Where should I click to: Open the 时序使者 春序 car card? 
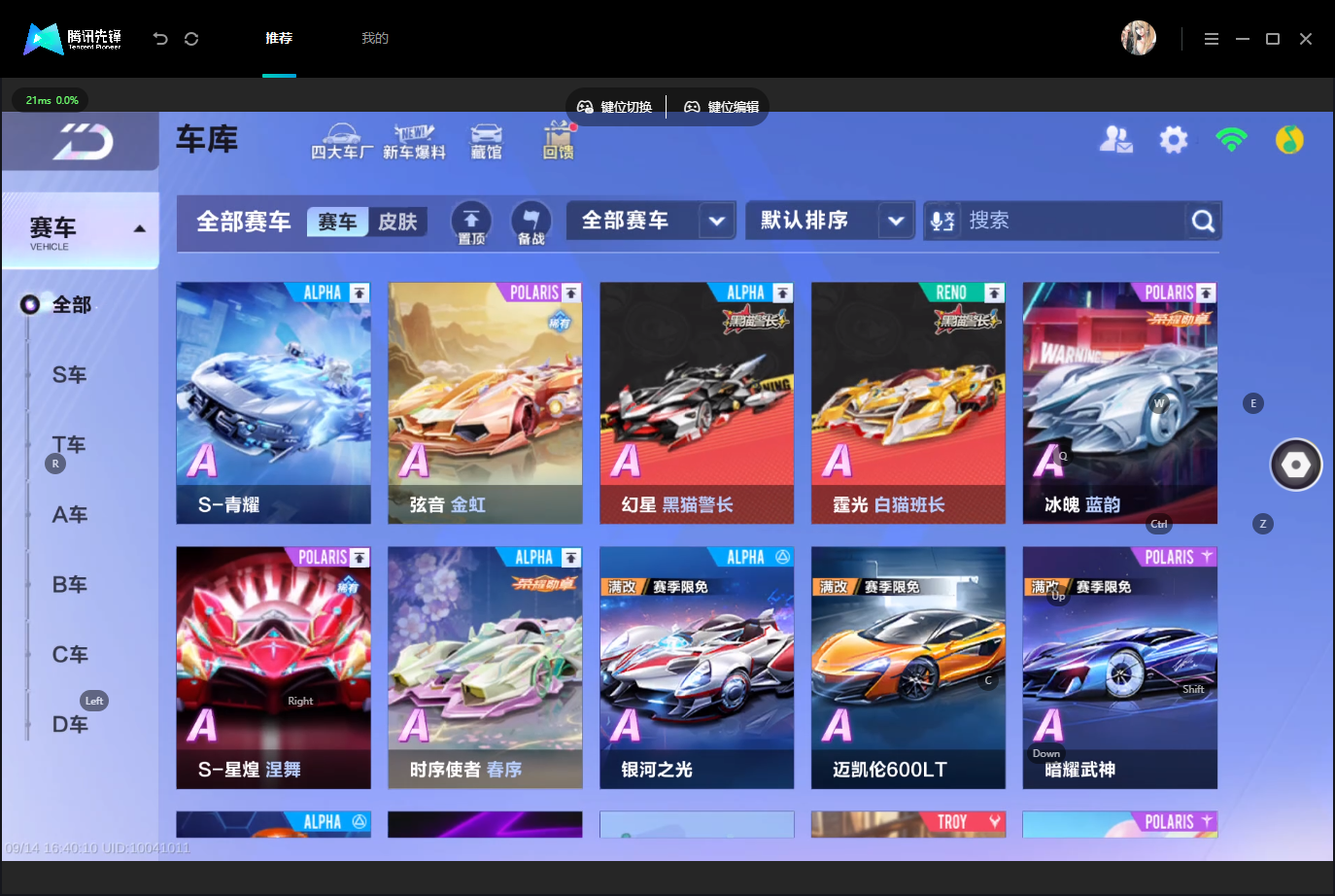tap(485, 668)
